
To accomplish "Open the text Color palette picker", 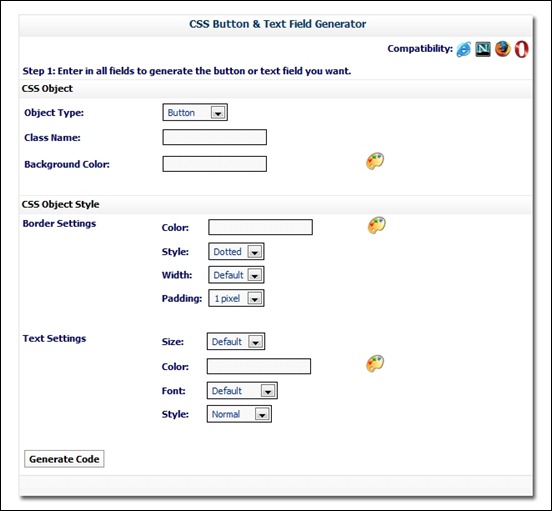I will click(x=375, y=364).
